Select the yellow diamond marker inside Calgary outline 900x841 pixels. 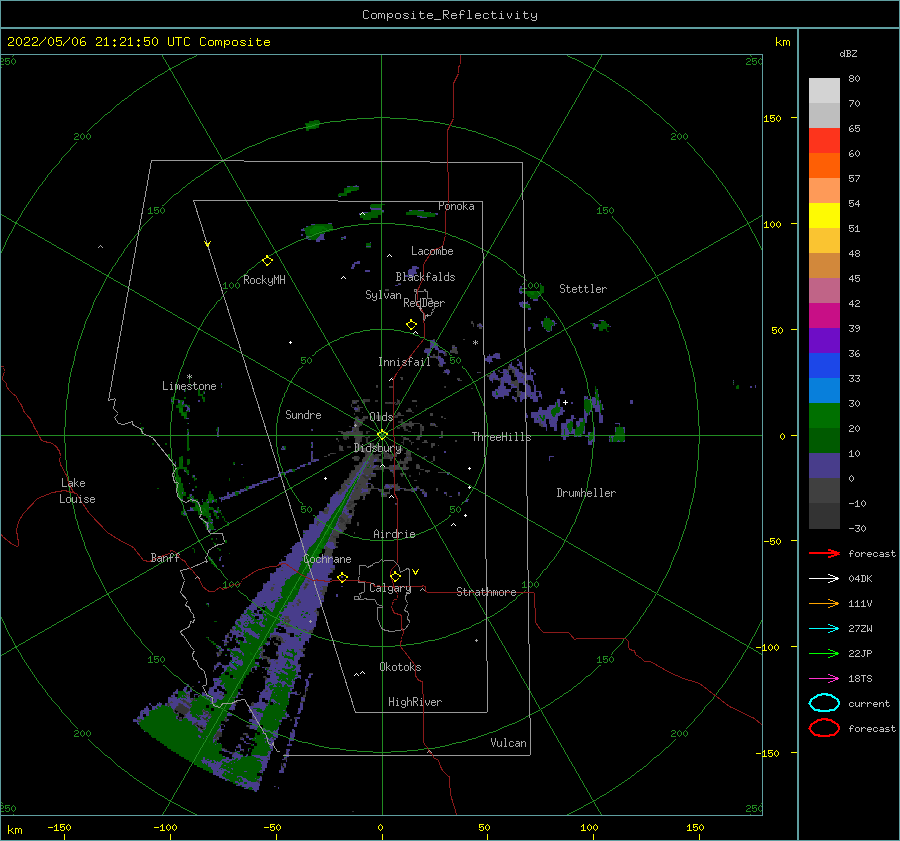click(x=395, y=576)
